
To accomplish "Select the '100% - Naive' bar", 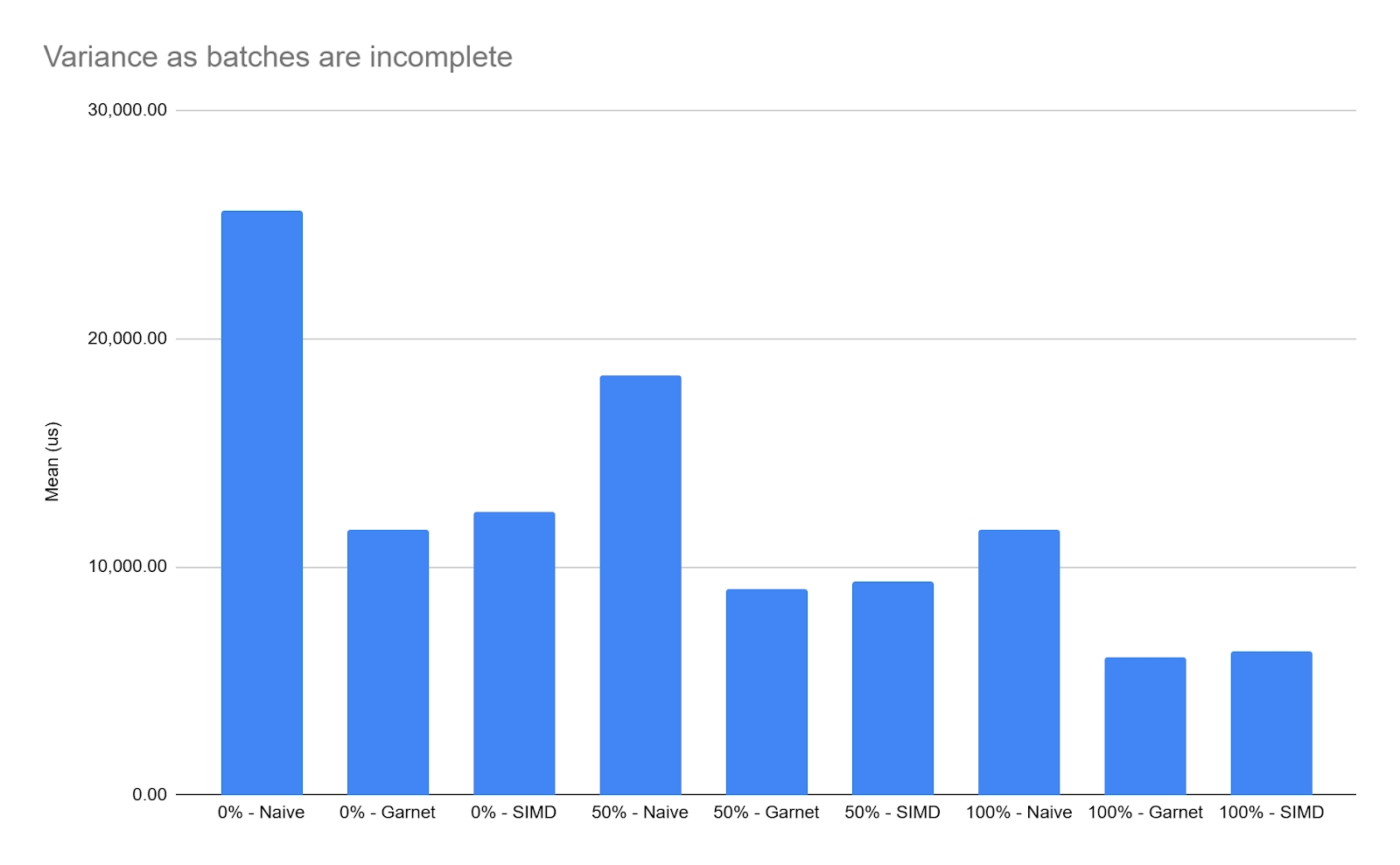I will [1018, 662].
